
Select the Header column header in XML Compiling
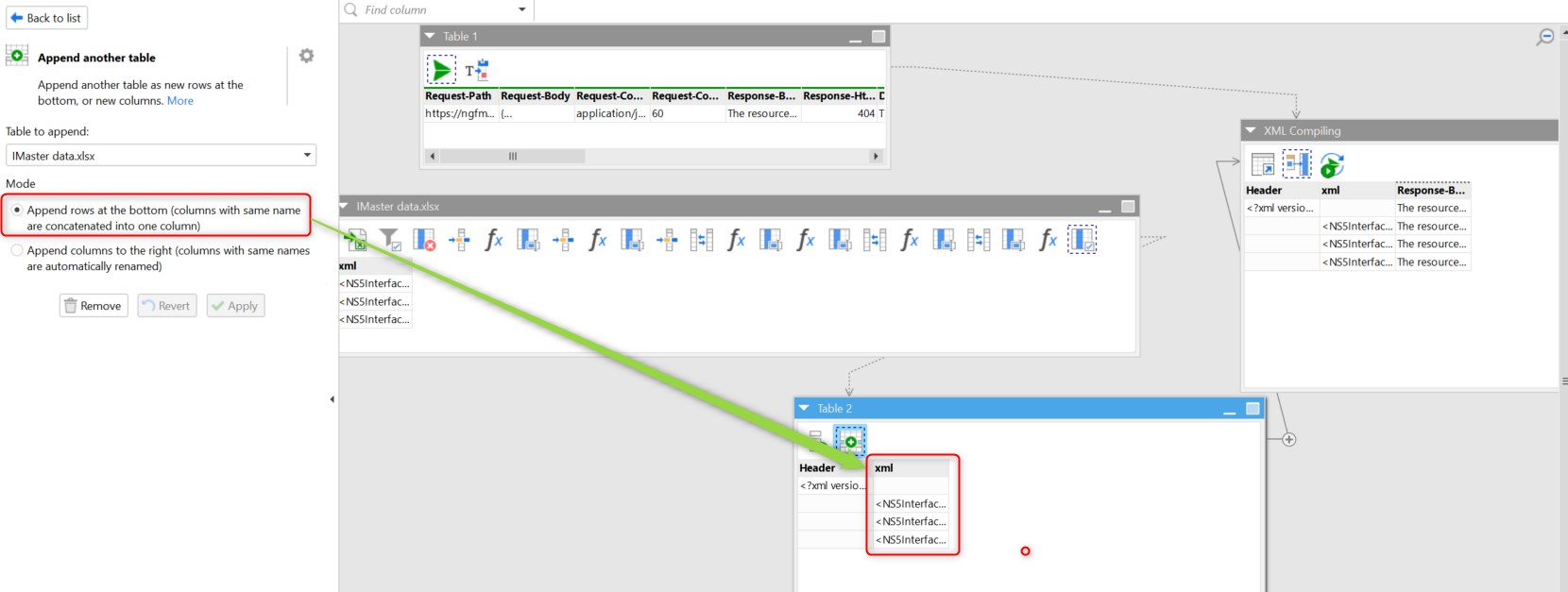coord(1281,190)
